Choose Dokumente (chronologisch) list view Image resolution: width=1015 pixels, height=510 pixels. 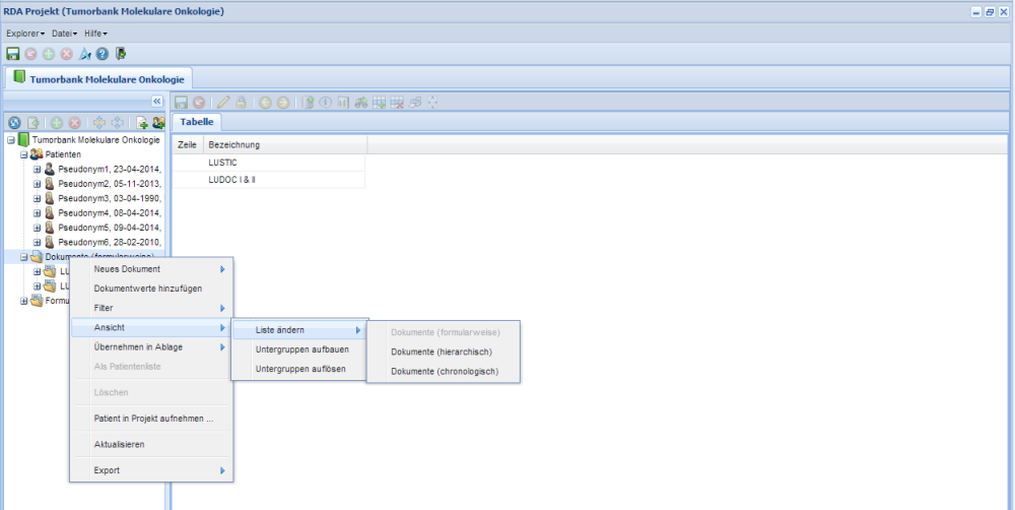[444, 372]
